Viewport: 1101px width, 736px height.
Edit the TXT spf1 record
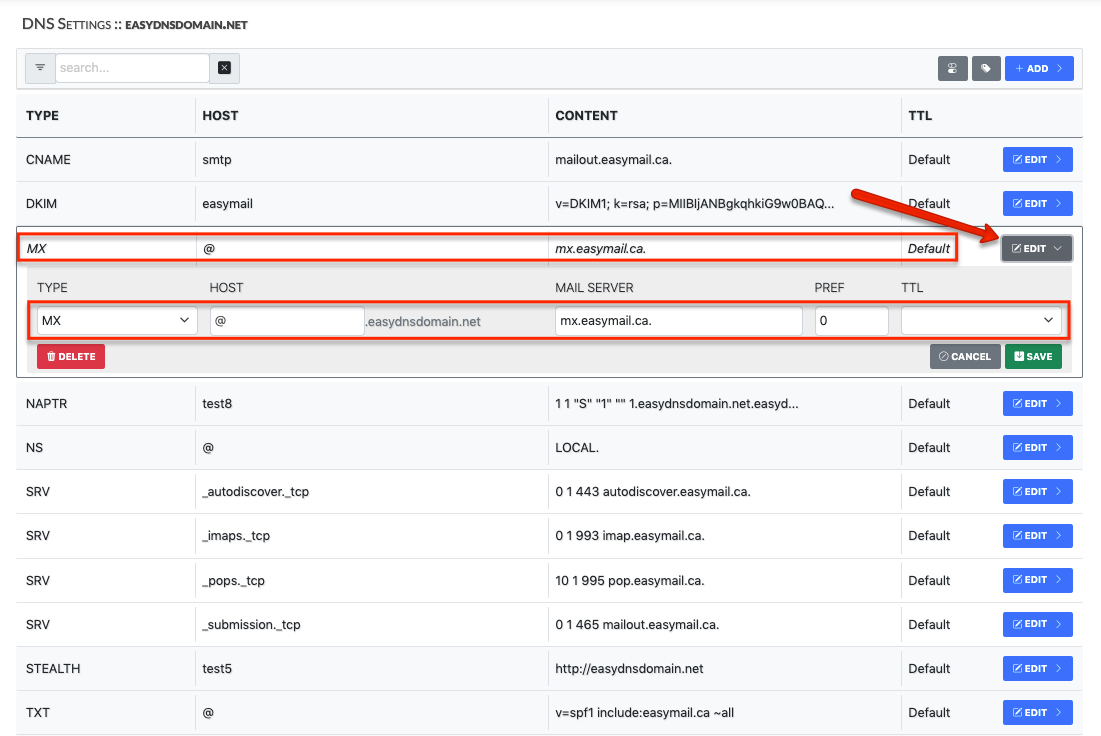click(1037, 713)
